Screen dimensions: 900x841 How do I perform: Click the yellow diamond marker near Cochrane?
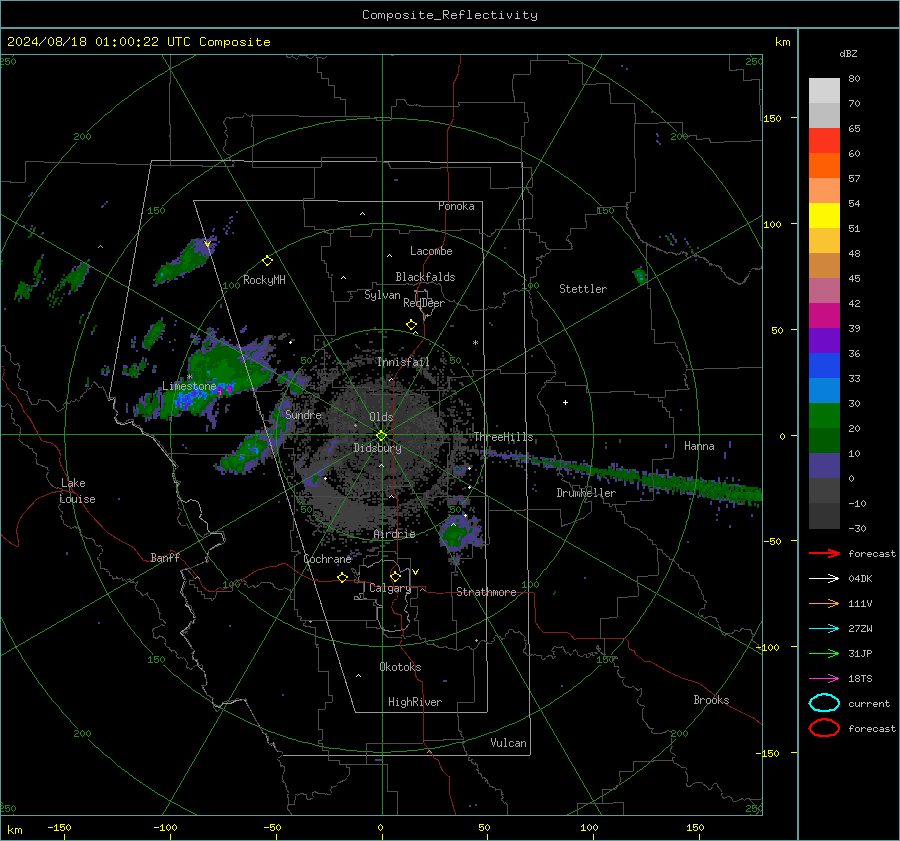(x=342, y=577)
